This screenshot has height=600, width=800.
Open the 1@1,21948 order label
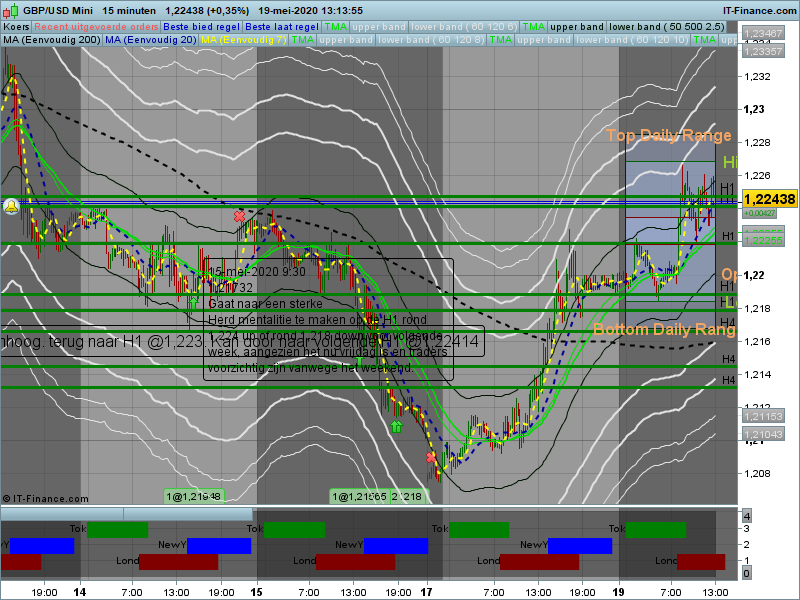193,496
